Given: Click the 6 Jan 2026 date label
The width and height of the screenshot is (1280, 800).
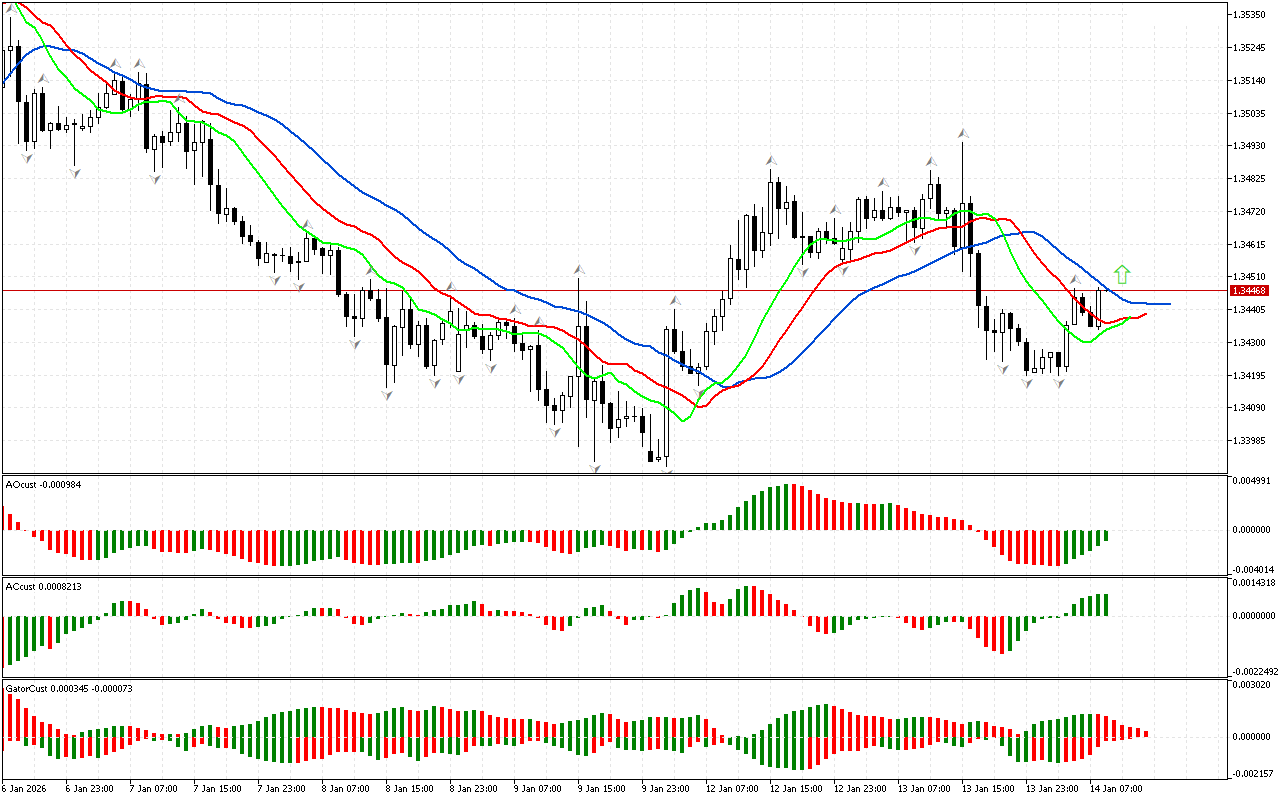Looking at the screenshot, I should pos(22,788).
